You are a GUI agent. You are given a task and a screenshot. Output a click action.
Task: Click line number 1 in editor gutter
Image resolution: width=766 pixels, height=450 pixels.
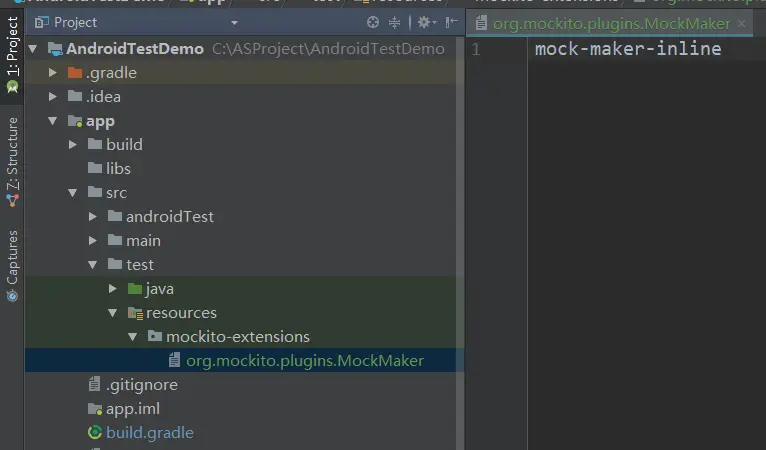(476, 49)
